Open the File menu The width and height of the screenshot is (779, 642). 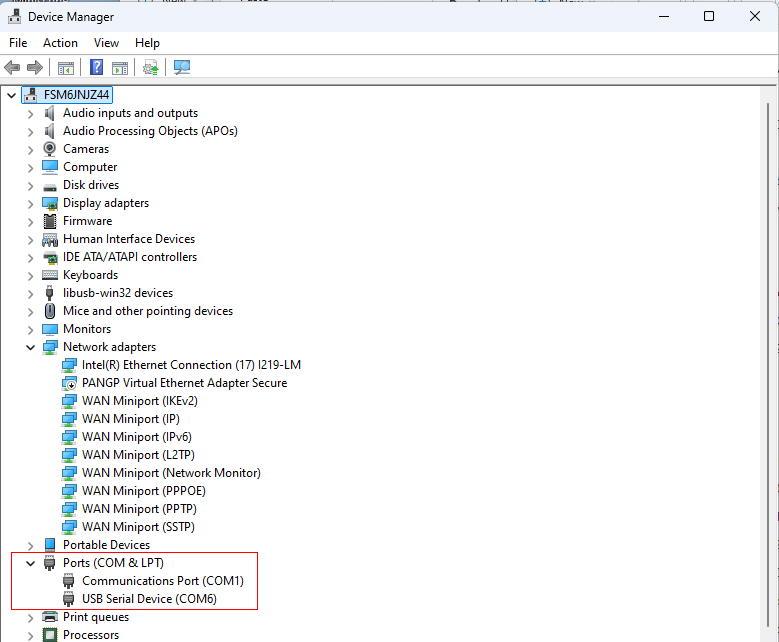[x=18, y=43]
